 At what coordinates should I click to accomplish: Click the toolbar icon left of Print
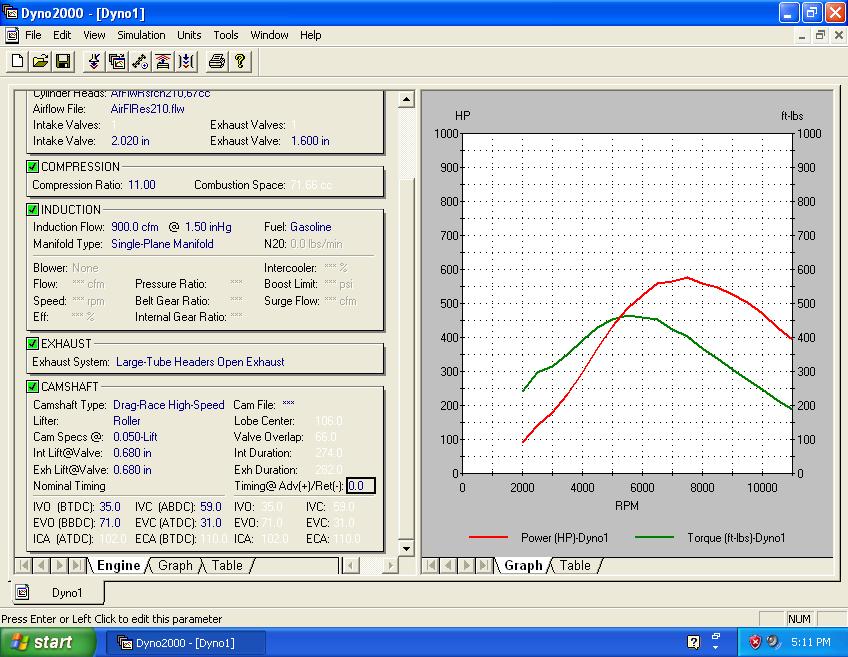pos(186,62)
